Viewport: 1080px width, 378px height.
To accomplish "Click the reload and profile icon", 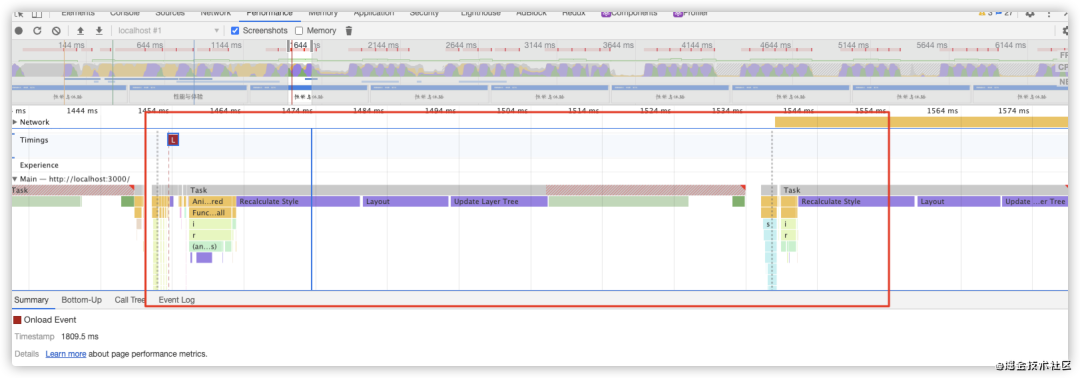I will click(37, 31).
